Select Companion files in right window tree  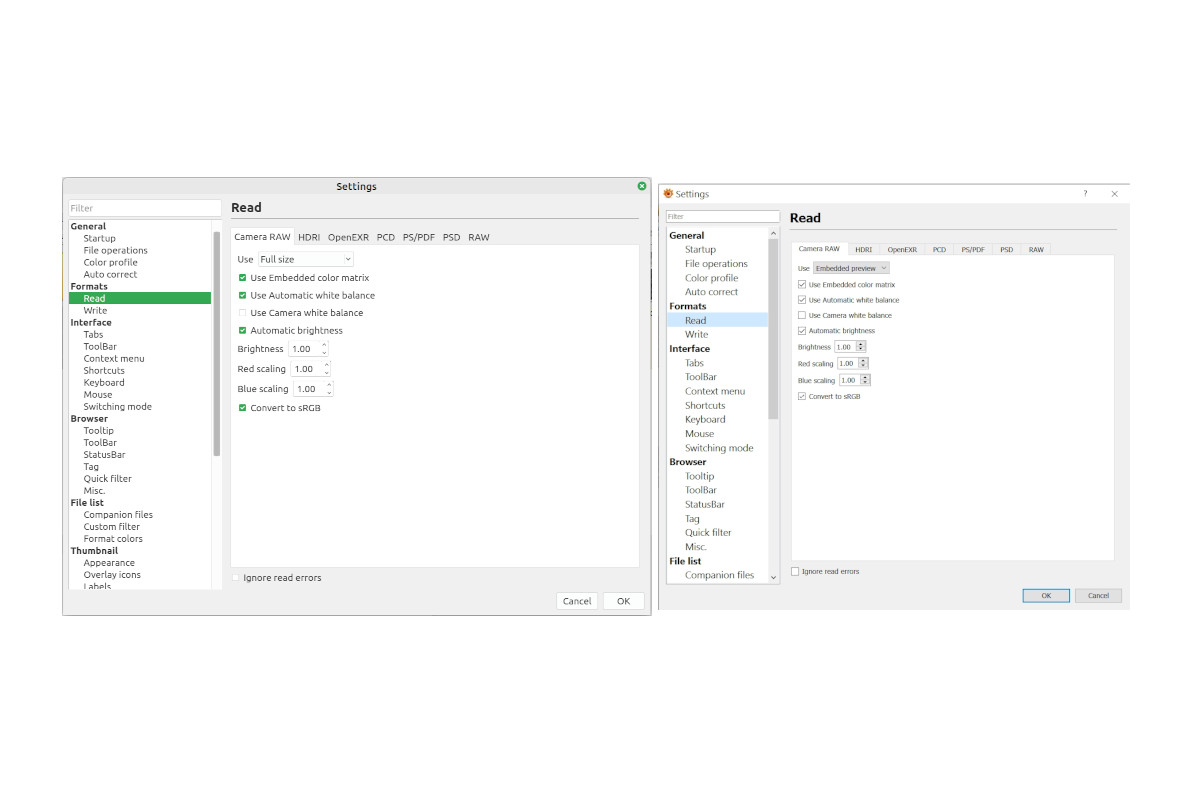point(719,575)
